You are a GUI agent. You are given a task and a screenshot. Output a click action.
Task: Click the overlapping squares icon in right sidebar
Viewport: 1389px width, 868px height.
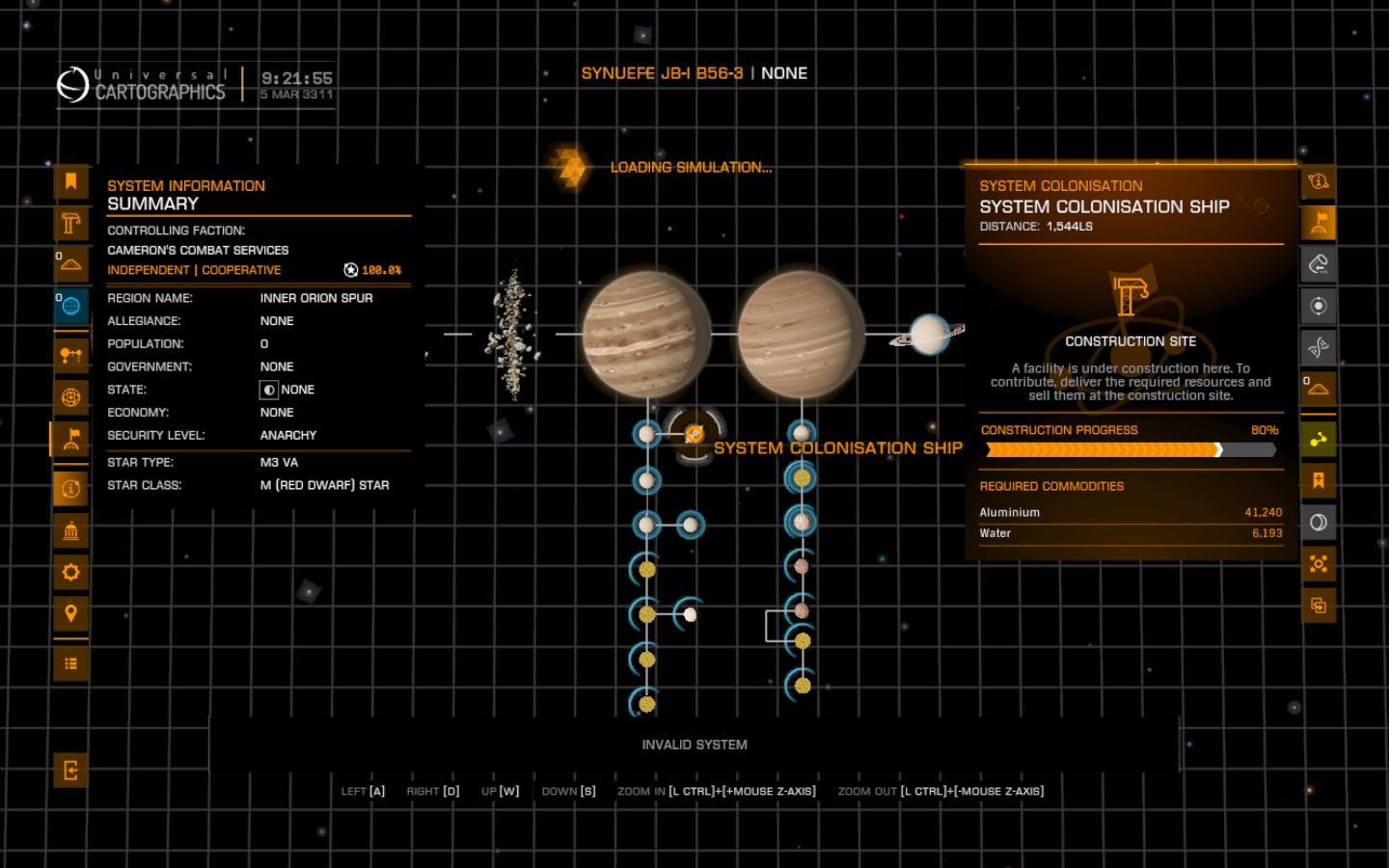1319,605
